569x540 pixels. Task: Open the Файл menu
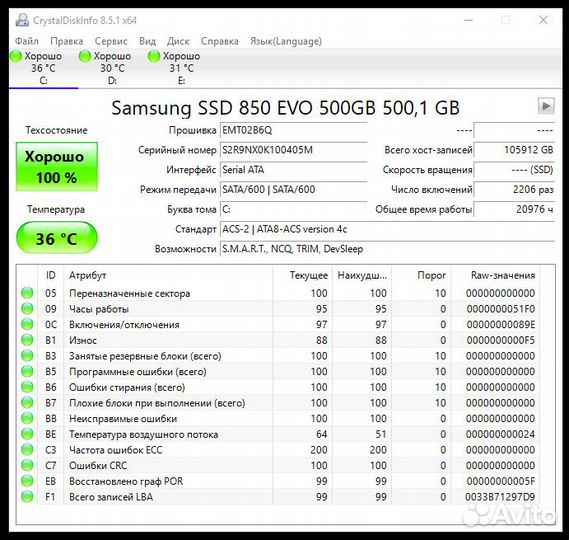coord(26,41)
